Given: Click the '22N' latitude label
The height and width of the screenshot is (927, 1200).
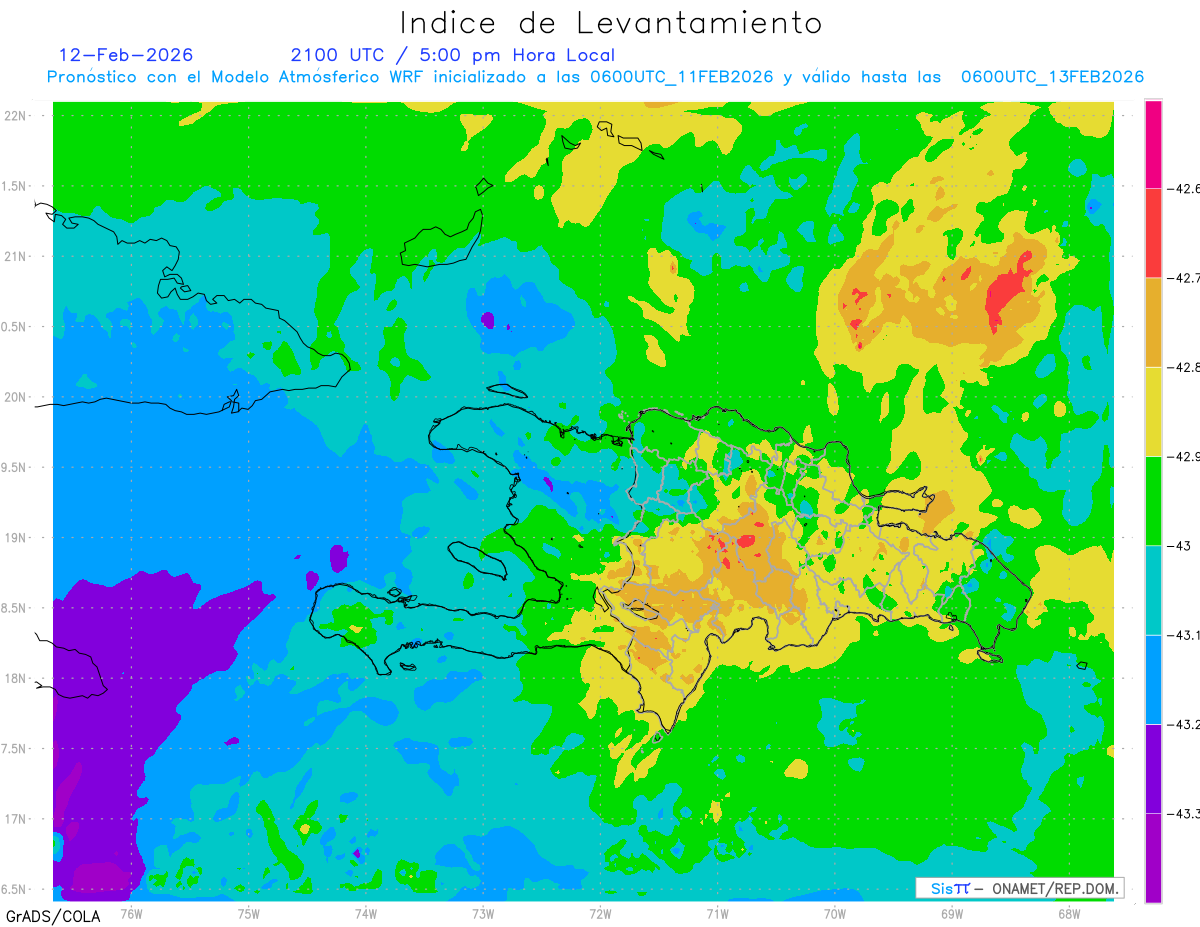Looking at the screenshot, I should [15, 115].
